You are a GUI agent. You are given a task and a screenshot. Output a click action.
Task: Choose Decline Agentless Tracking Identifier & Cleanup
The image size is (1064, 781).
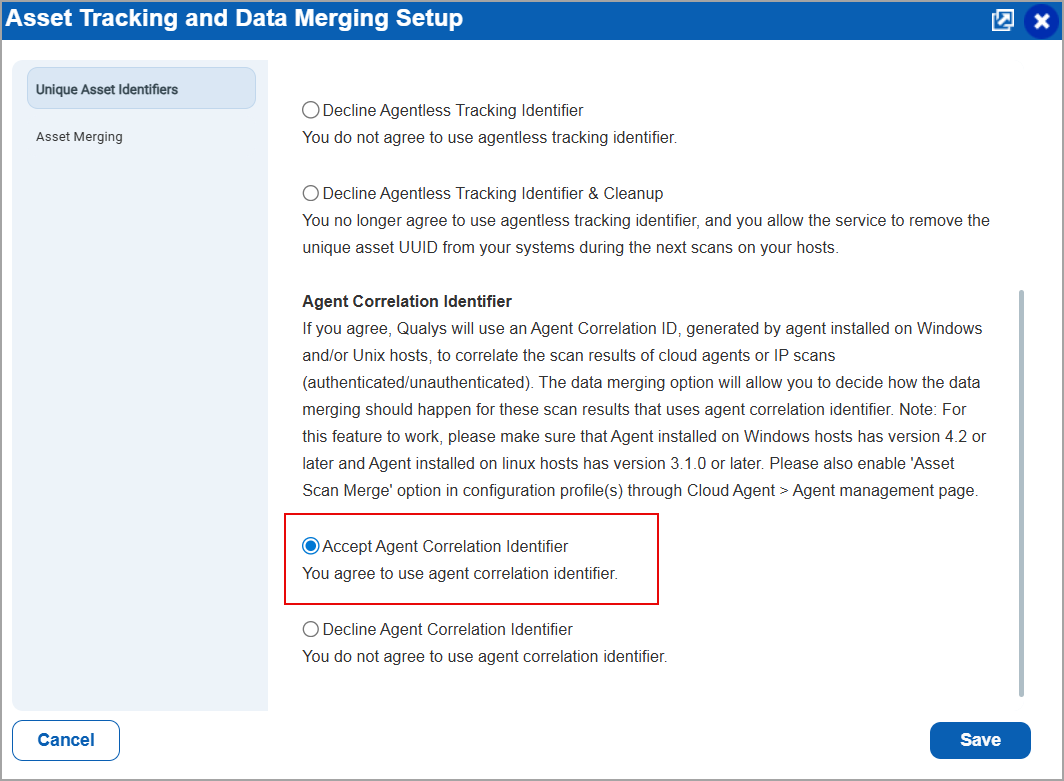pyautogui.click(x=310, y=193)
